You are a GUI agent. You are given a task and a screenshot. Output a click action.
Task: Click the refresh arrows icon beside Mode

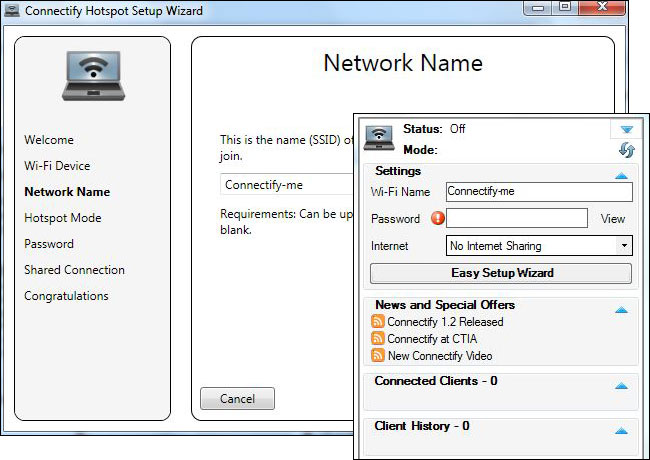626,150
